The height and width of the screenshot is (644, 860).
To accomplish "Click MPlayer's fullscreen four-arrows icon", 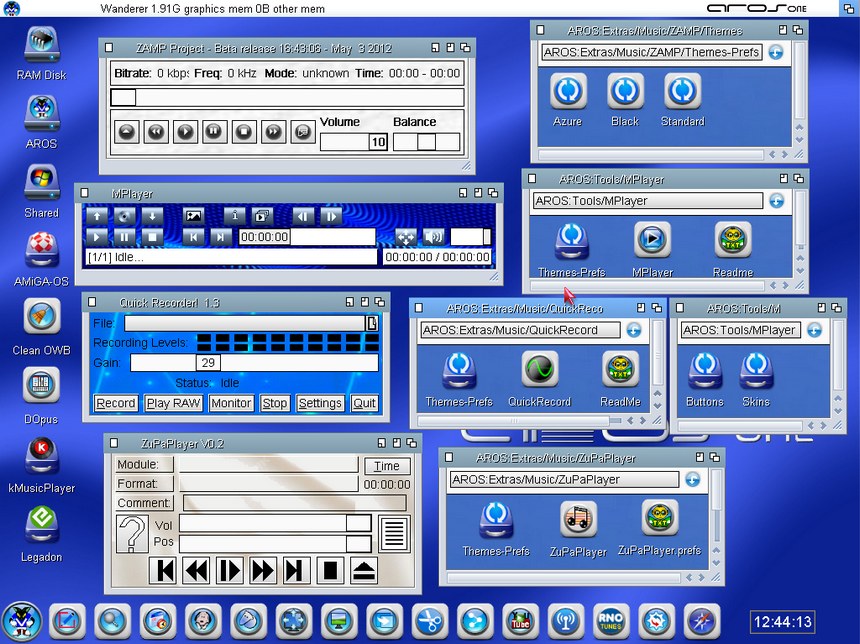I will 405,237.
